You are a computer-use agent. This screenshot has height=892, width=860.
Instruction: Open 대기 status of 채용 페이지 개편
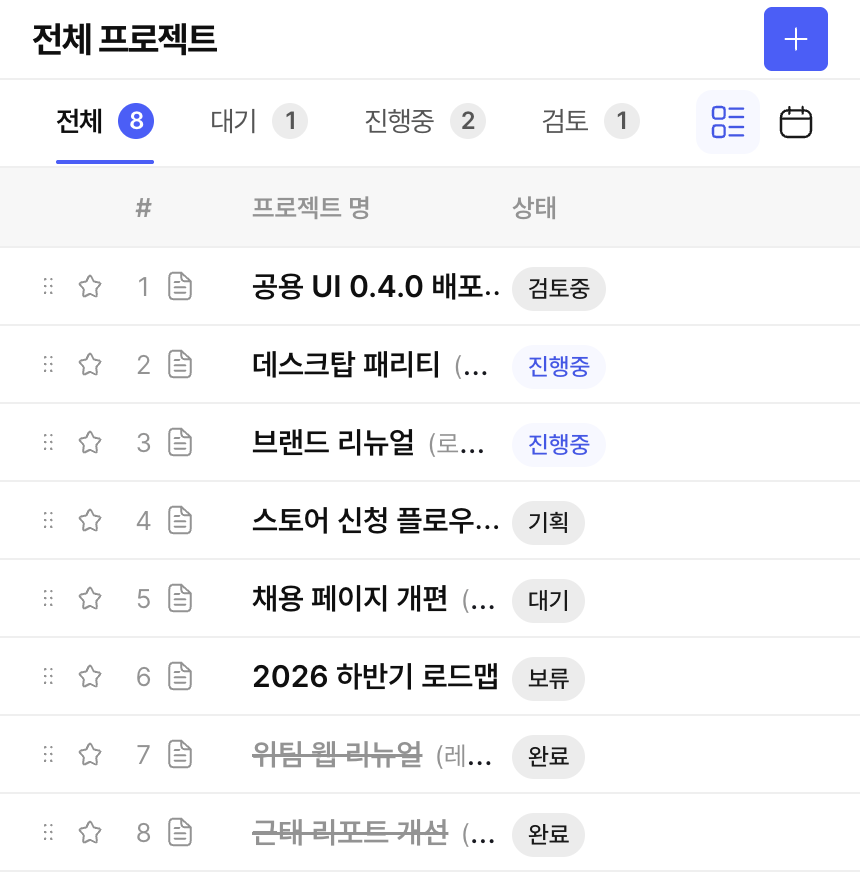pyautogui.click(x=548, y=601)
